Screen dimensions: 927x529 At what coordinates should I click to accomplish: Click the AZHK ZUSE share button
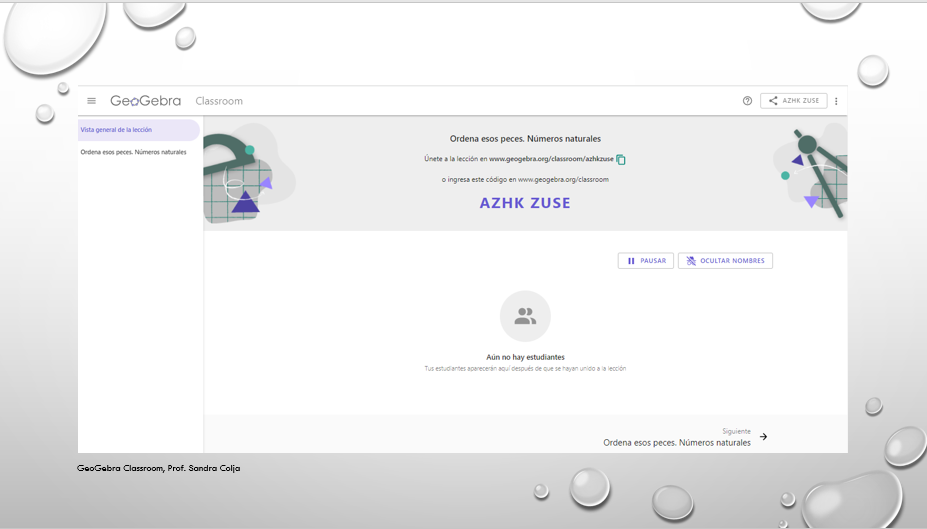tap(793, 101)
